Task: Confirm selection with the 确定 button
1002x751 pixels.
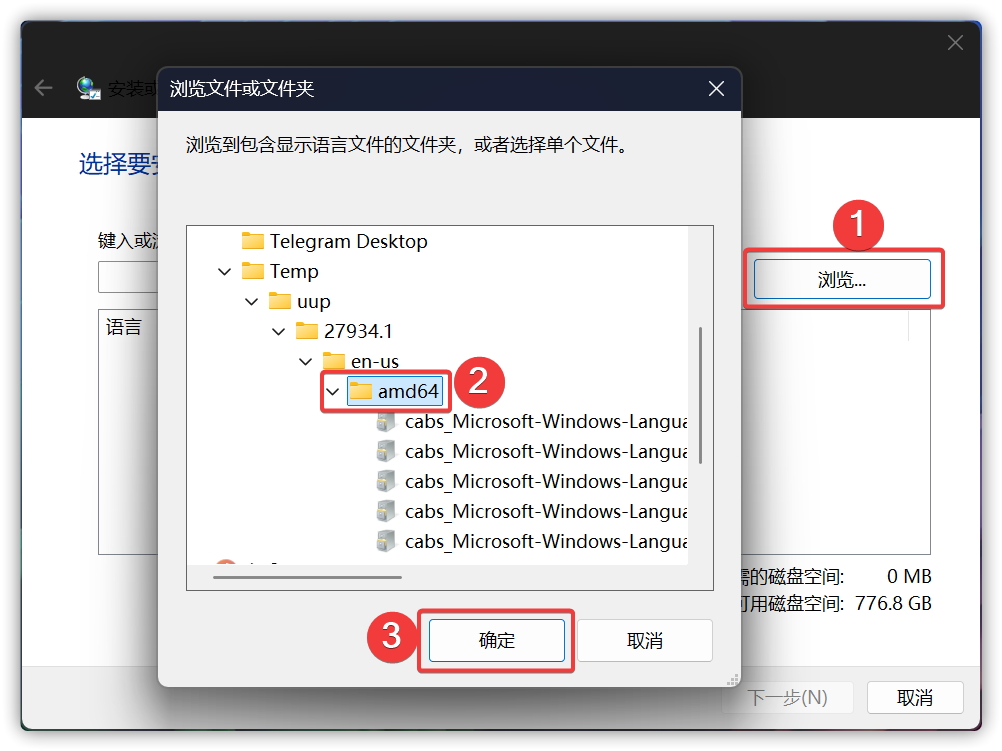Action: point(497,640)
